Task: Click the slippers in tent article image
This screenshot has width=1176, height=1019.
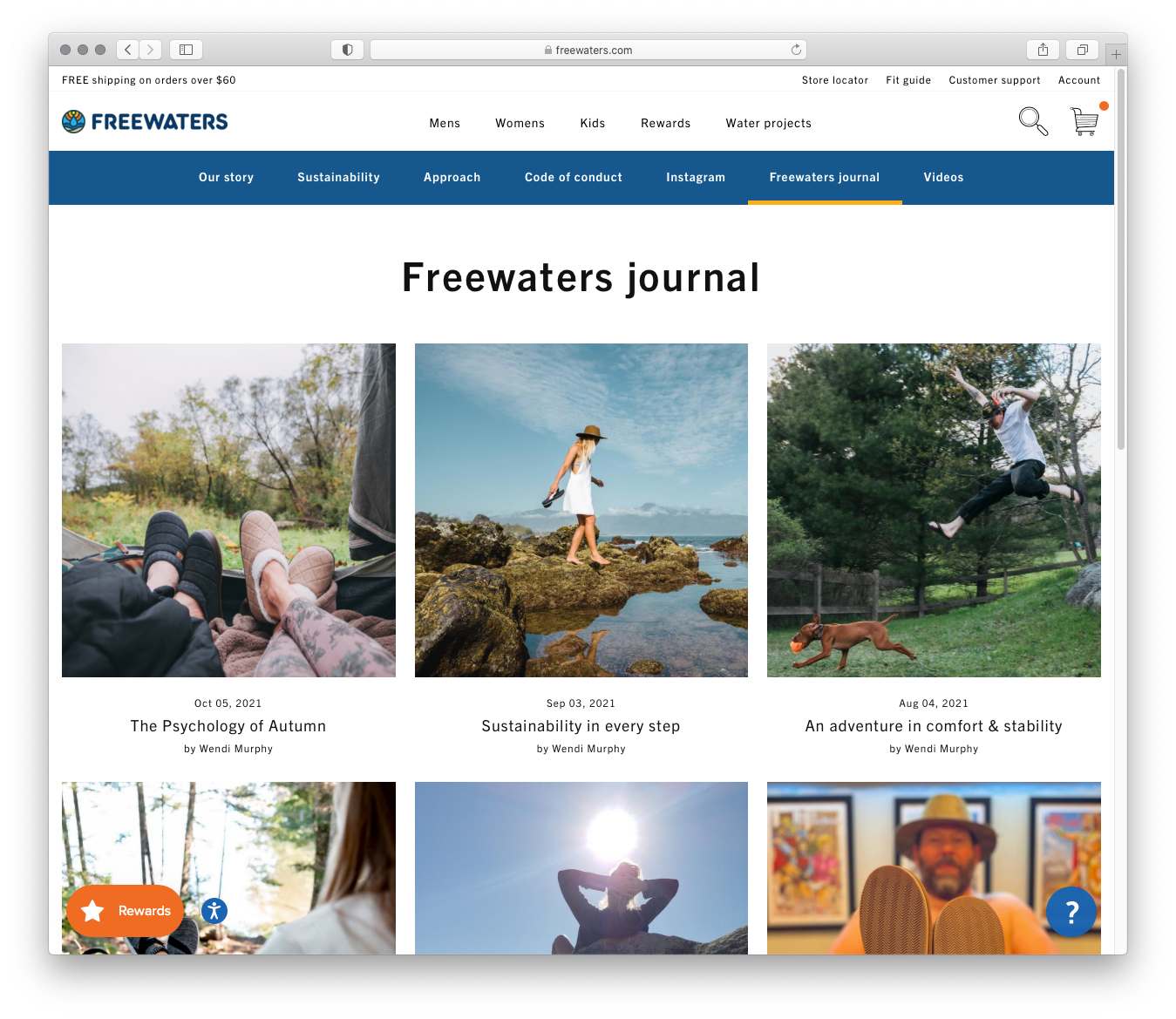Action: coord(228,510)
